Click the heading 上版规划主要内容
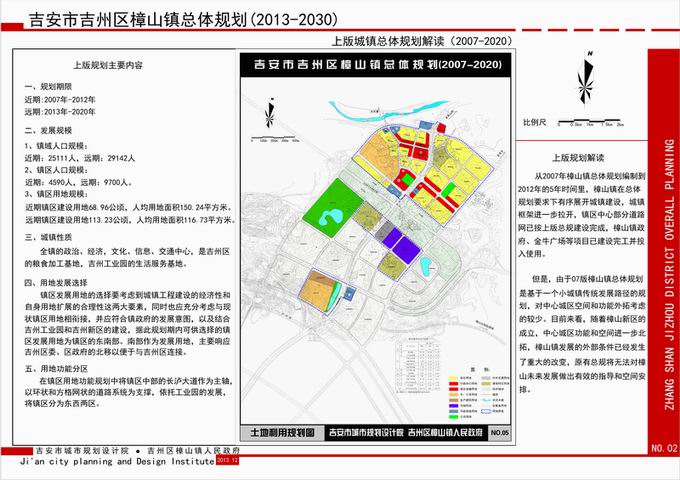This screenshot has width=680, height=480. pyautogui.click(x=108, y=65)
